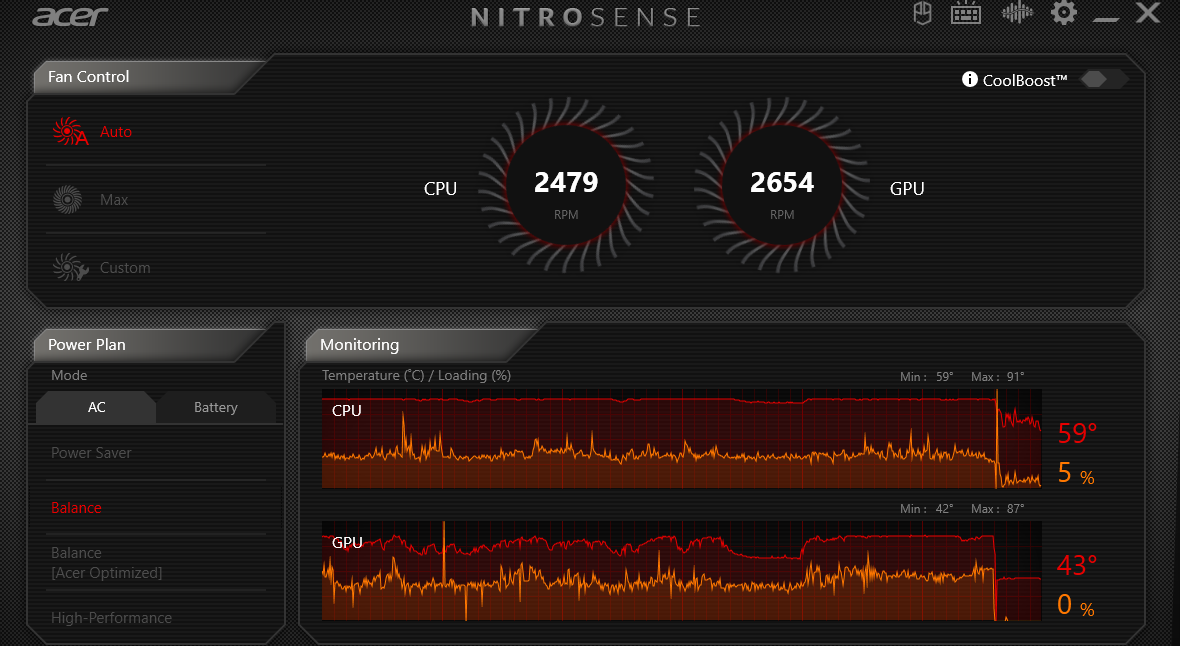Click the GPU temperature value 43°

click(1077, 565)
